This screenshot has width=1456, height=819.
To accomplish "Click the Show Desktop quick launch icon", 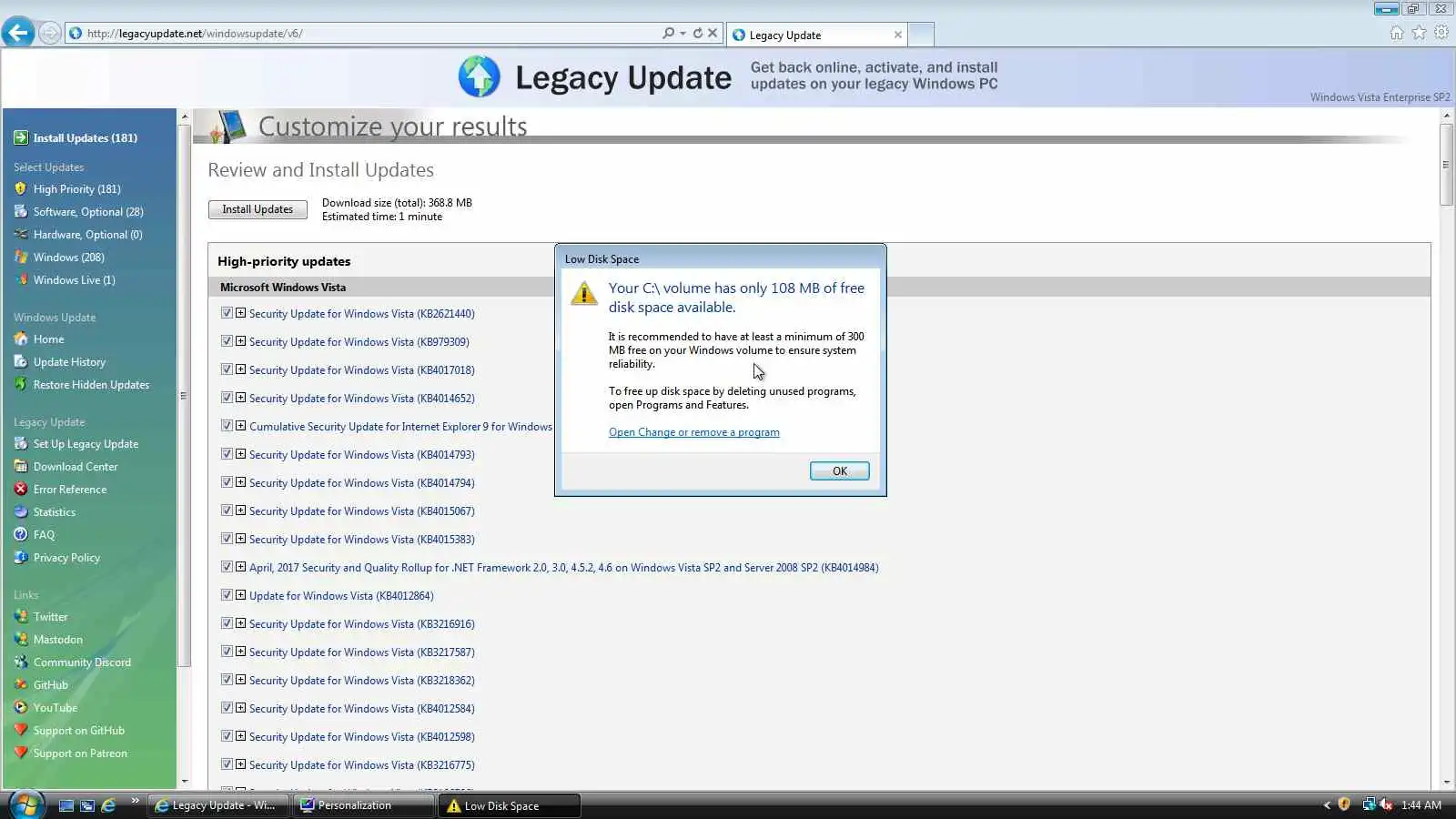I will (x=66, y=805).
